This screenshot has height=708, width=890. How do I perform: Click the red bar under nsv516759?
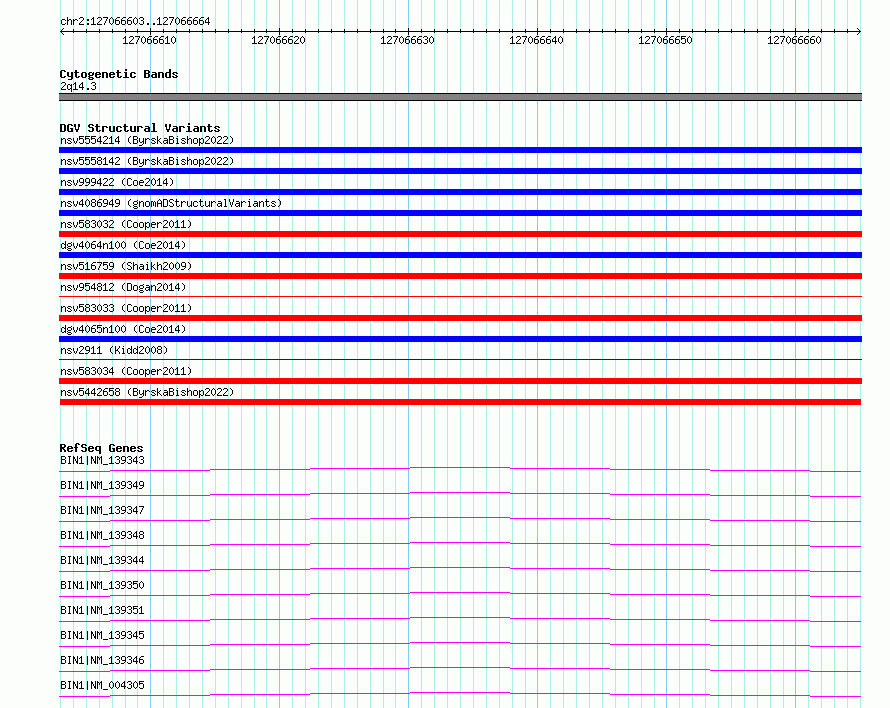point(460,276)
